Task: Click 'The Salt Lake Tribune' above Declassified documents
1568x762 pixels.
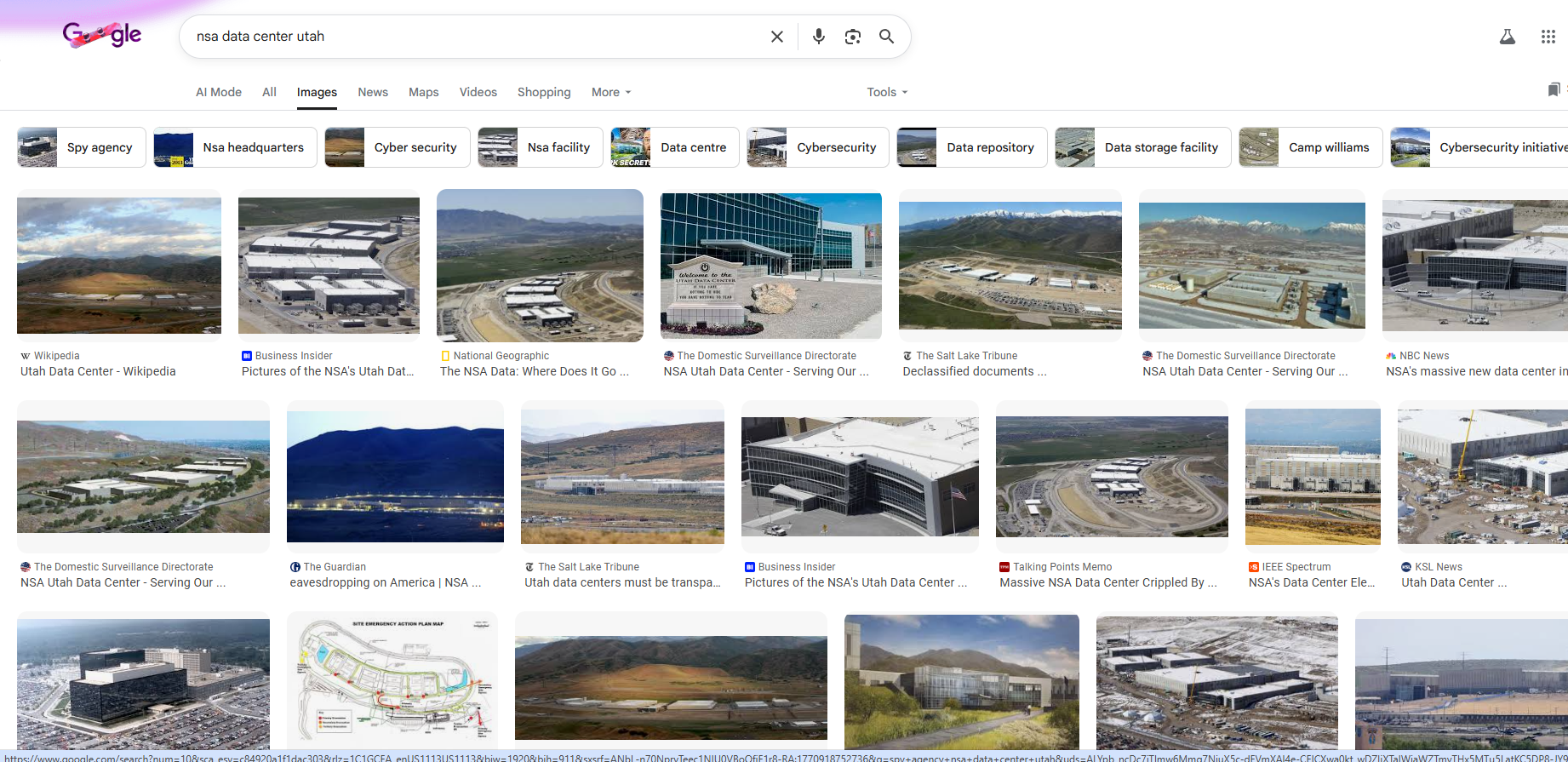Action: [x=966, y=356]
